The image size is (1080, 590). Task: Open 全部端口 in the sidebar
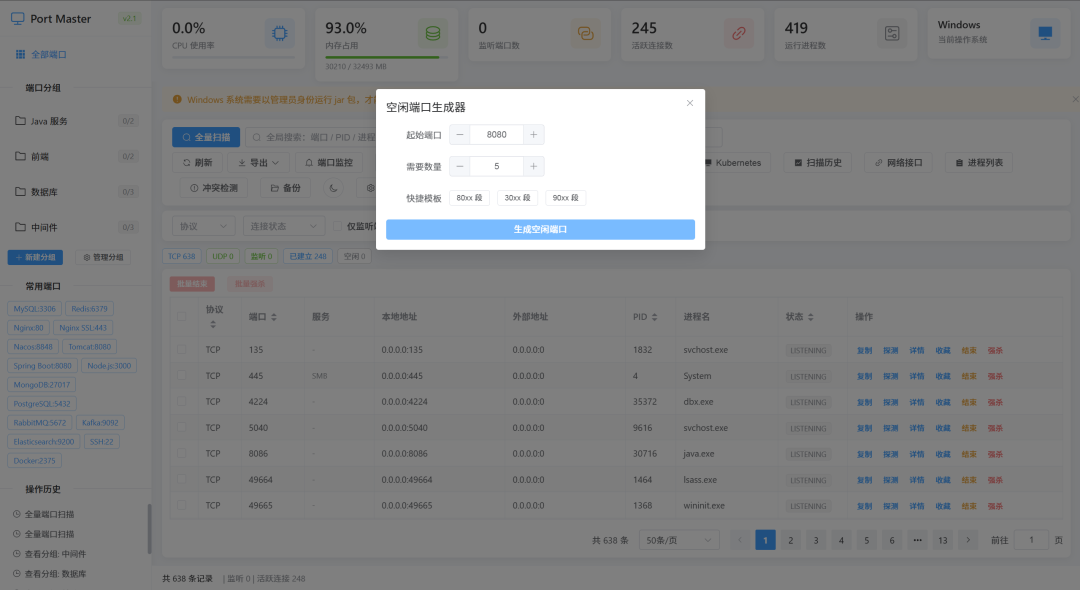pyautogui.click(x=41, y=54)
